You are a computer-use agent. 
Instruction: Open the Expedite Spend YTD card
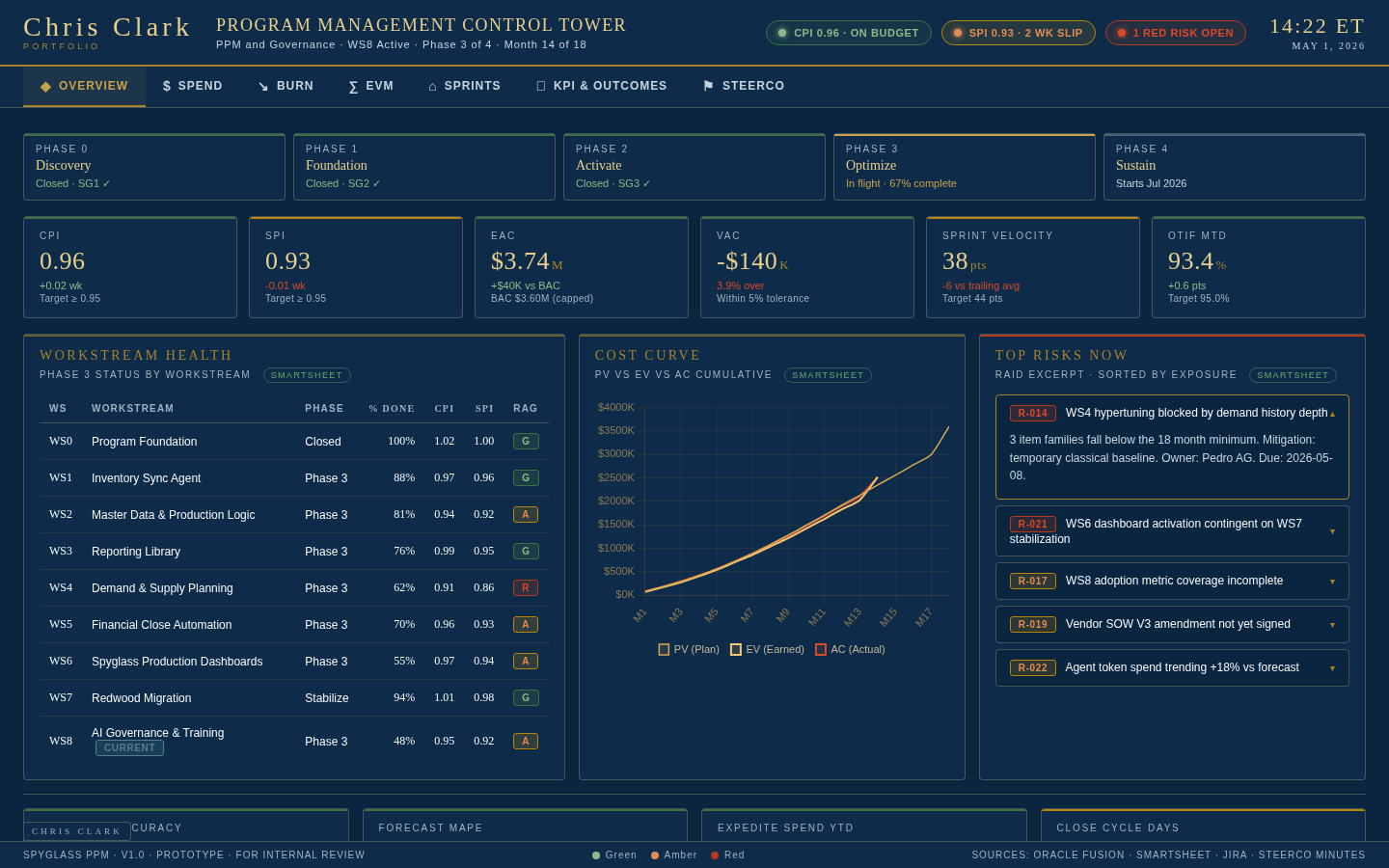(864, 826)
